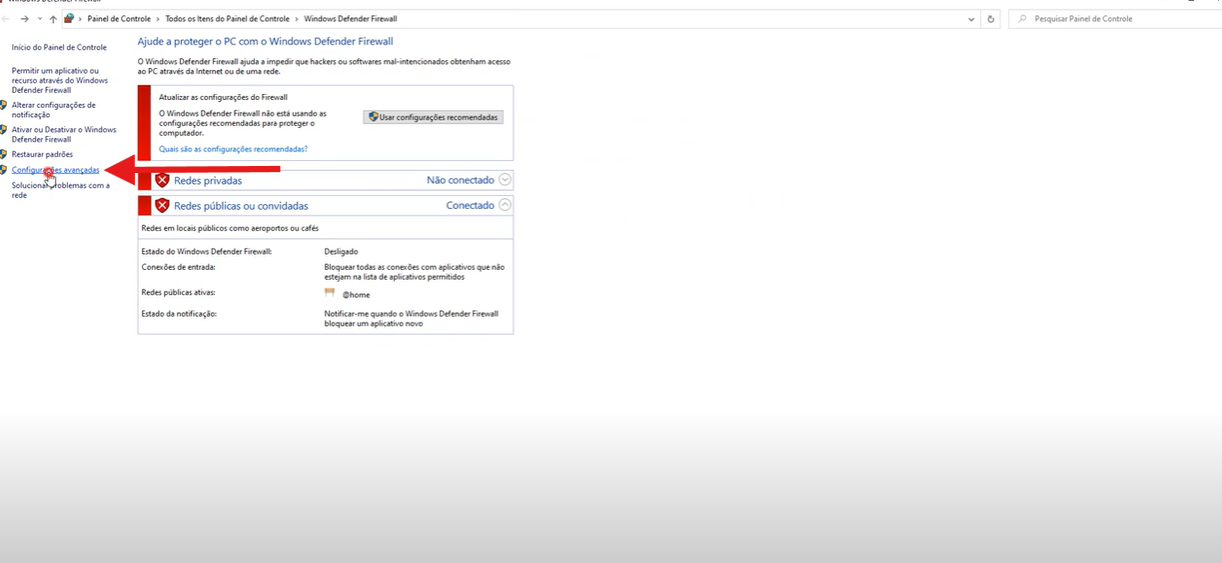
Task: Click red shield icon for Redes públicas ou convidadas
Action: tap(162, 205)
